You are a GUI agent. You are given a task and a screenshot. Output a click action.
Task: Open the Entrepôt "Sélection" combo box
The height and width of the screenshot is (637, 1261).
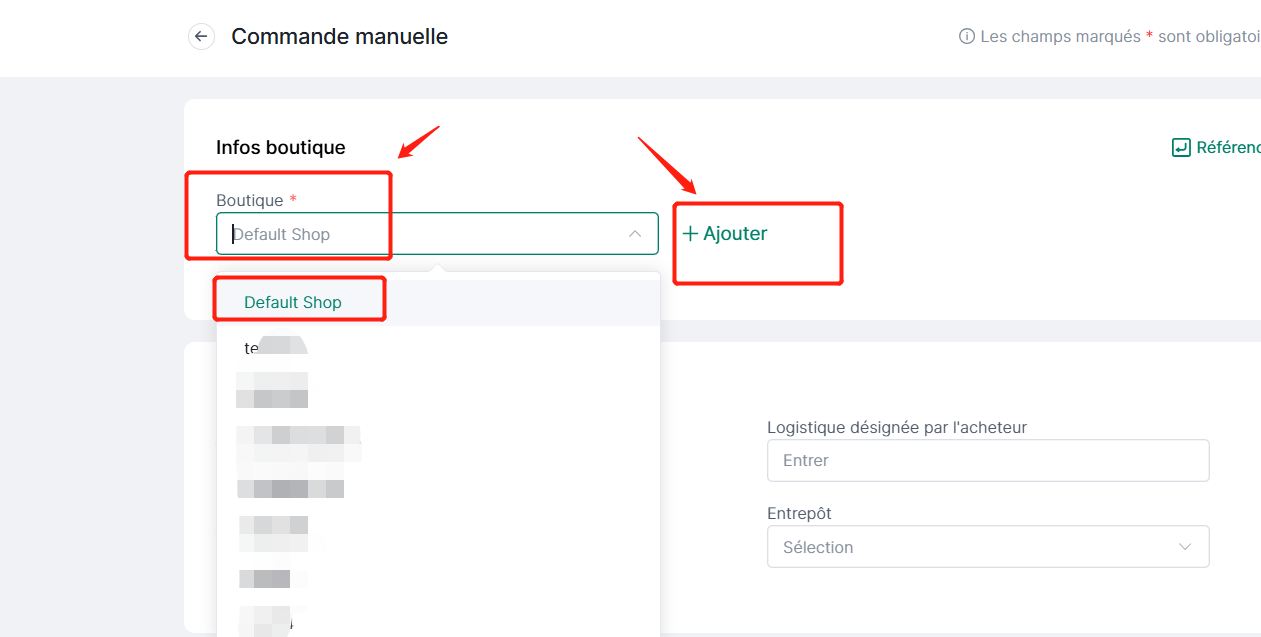pyautogui.click(x=988, y=547)
